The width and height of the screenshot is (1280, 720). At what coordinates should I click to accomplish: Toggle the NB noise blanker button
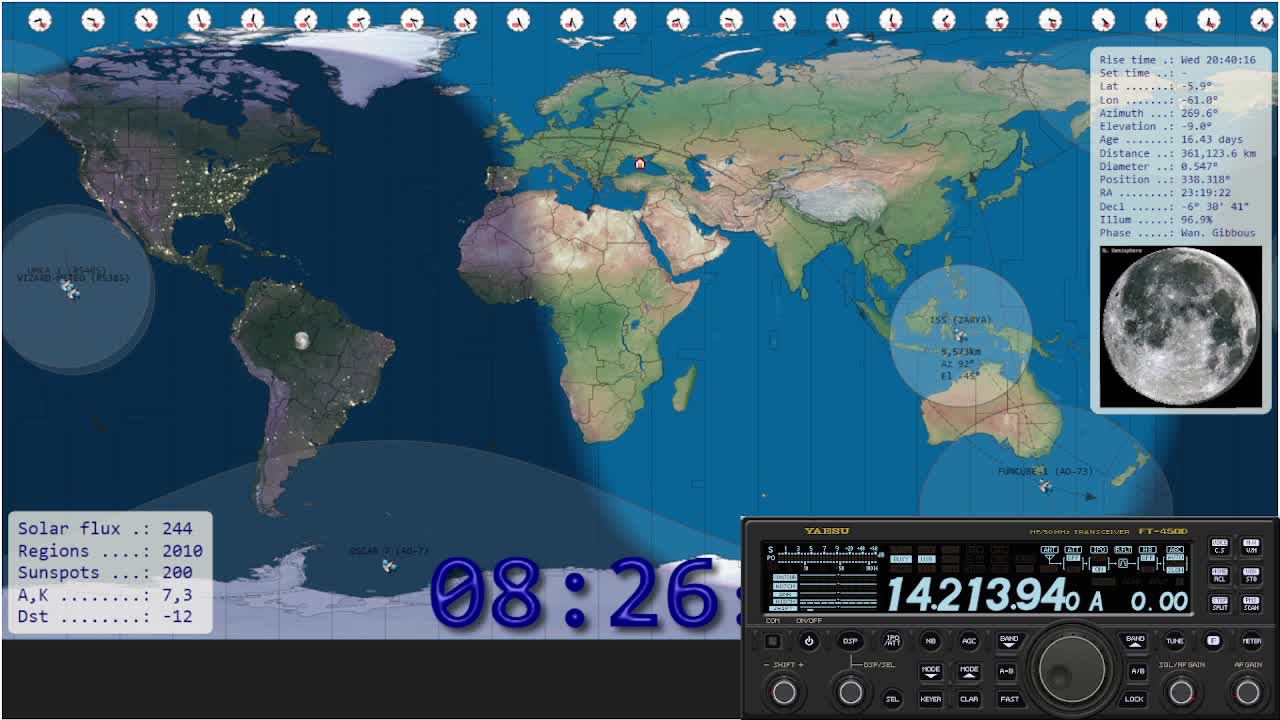[x=931, y=641]
